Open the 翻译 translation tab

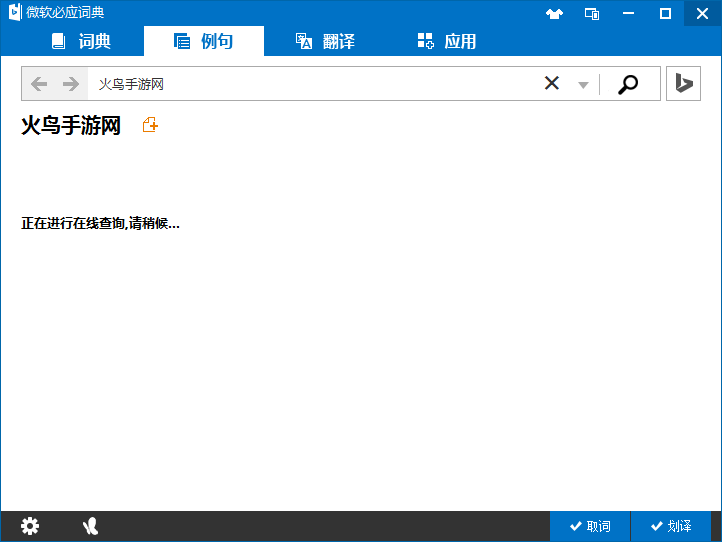tap(325, 41)
